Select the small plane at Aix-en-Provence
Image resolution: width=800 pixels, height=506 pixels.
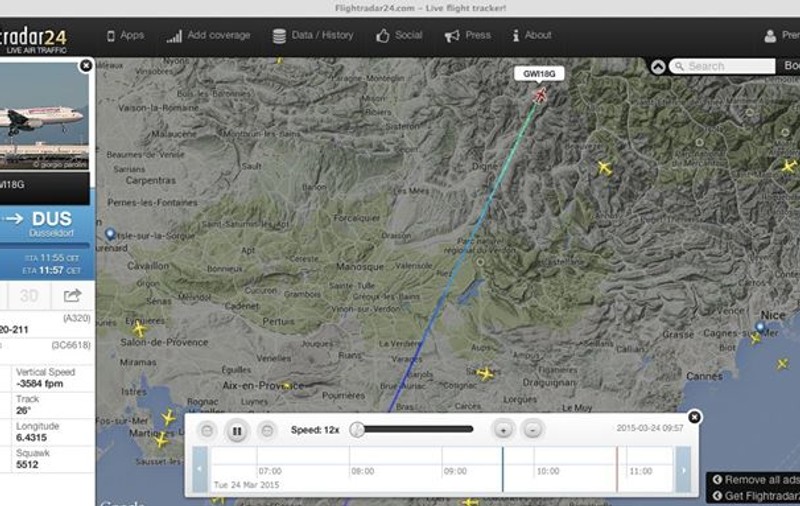click(x=287, y=386)
